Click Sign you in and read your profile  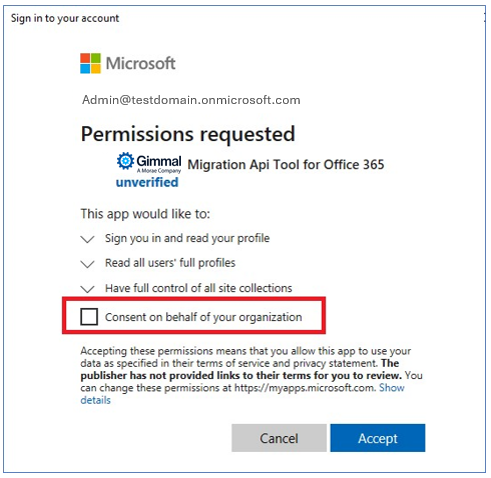coord(187,238)
